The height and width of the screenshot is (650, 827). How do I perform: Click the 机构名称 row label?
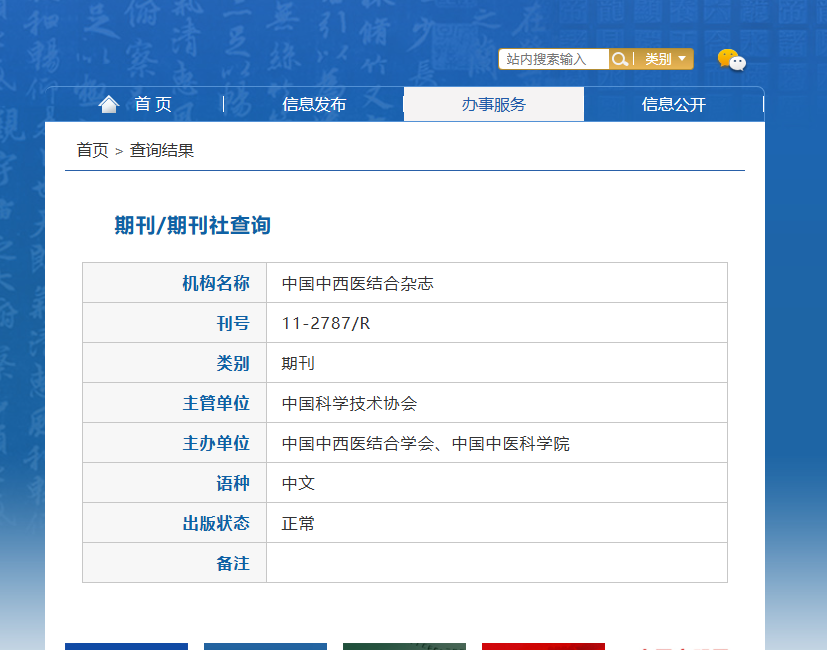click(x=216, y=283)
